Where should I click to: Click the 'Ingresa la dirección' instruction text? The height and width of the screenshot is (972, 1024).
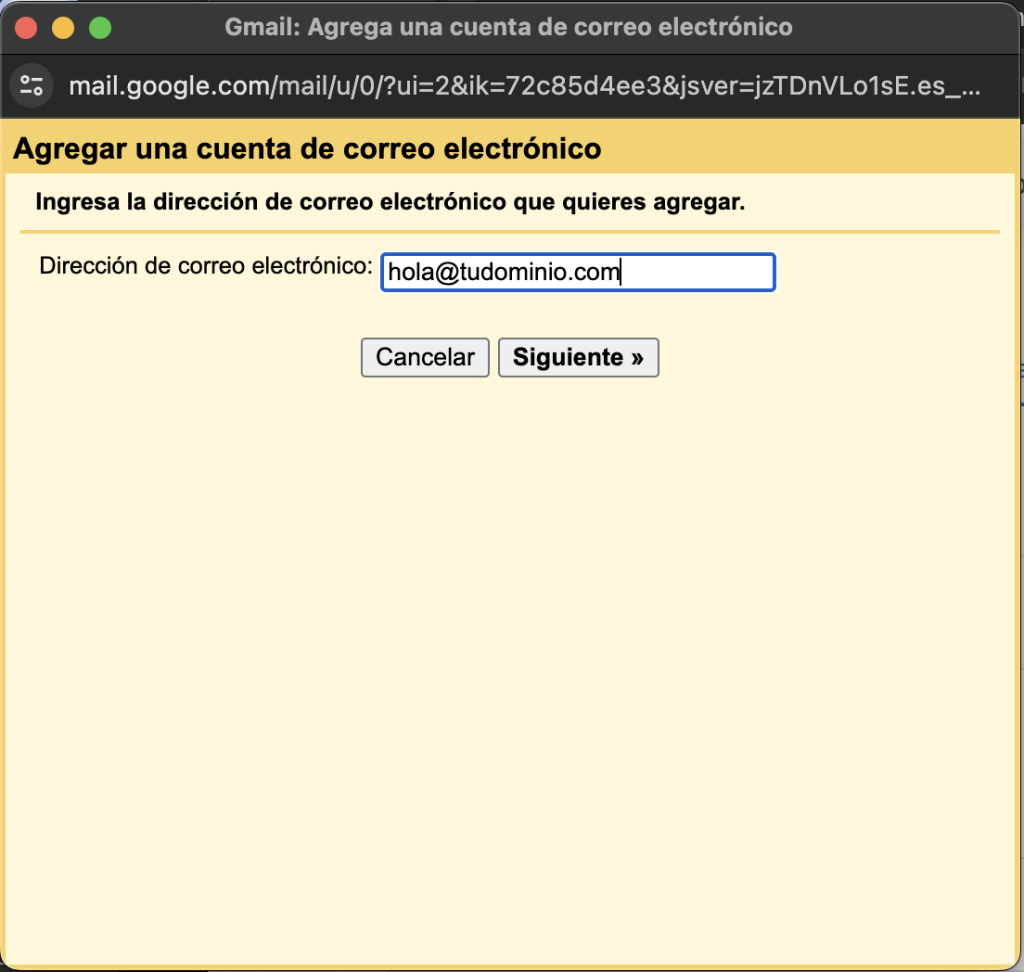pyautogui.click(x=390, y=203)
